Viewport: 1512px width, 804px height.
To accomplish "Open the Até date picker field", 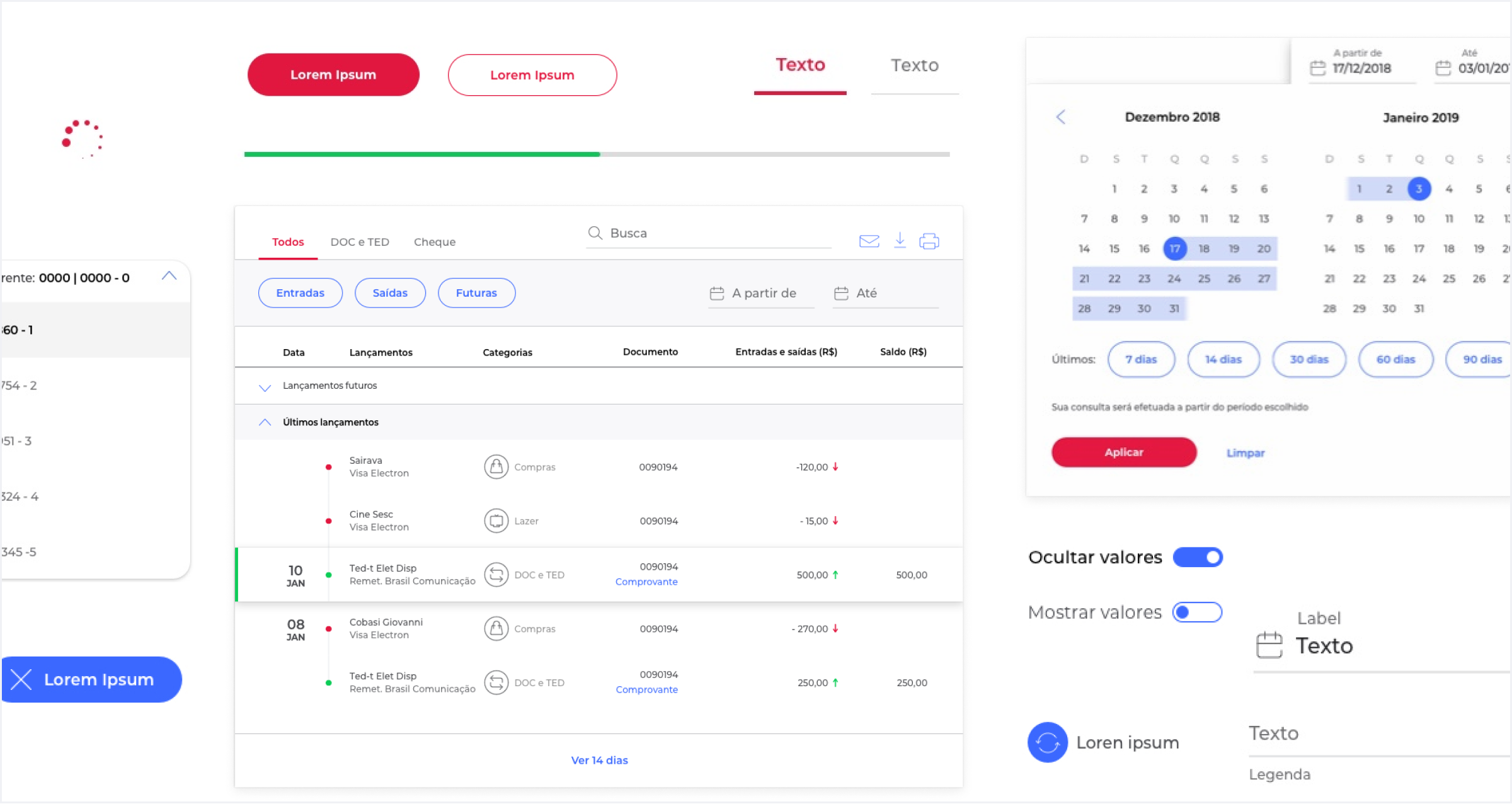I will 886,294.
